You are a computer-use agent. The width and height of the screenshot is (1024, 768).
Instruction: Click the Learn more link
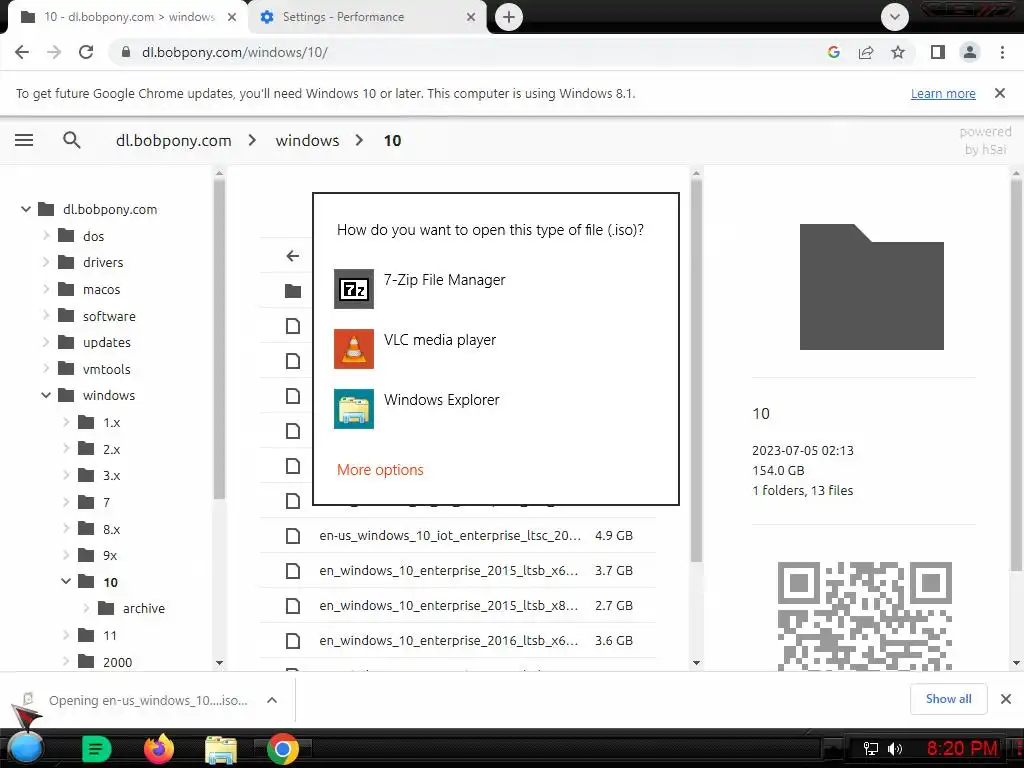click(943, 93)
